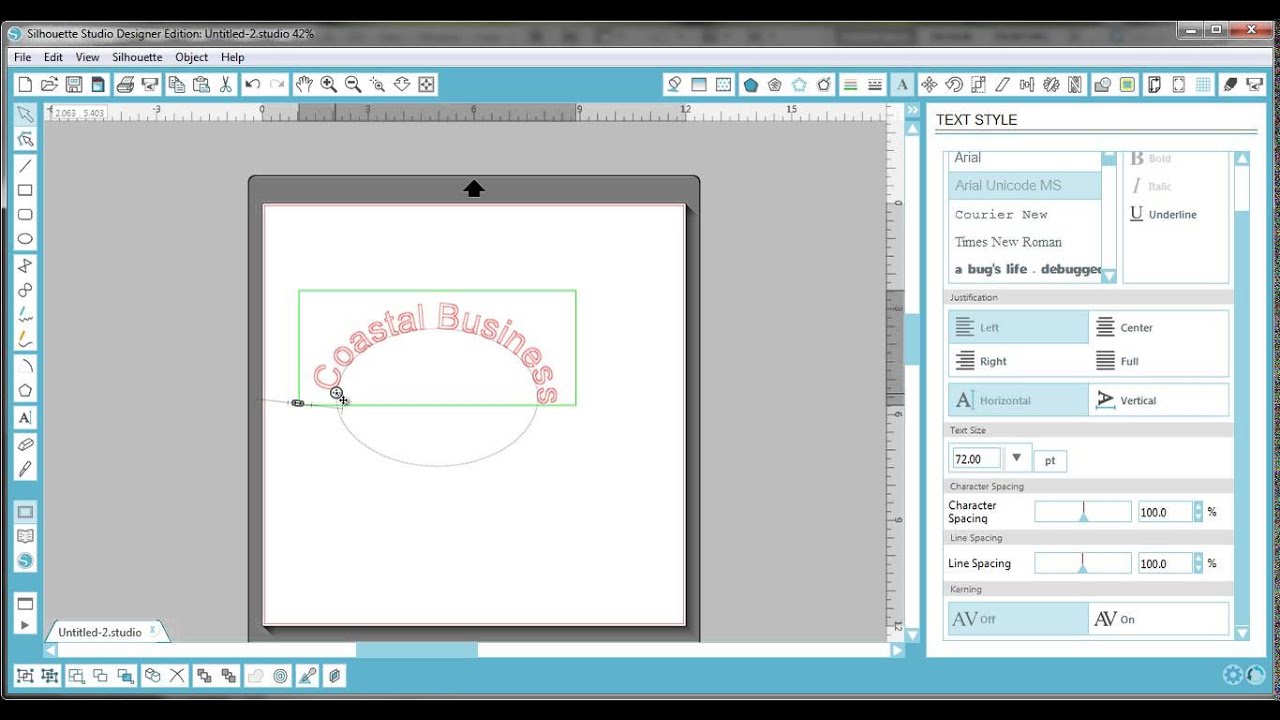Open the Fill Color pentagon icon
This screenshot has height=720, width=1280.
click(x=750, y=85)
